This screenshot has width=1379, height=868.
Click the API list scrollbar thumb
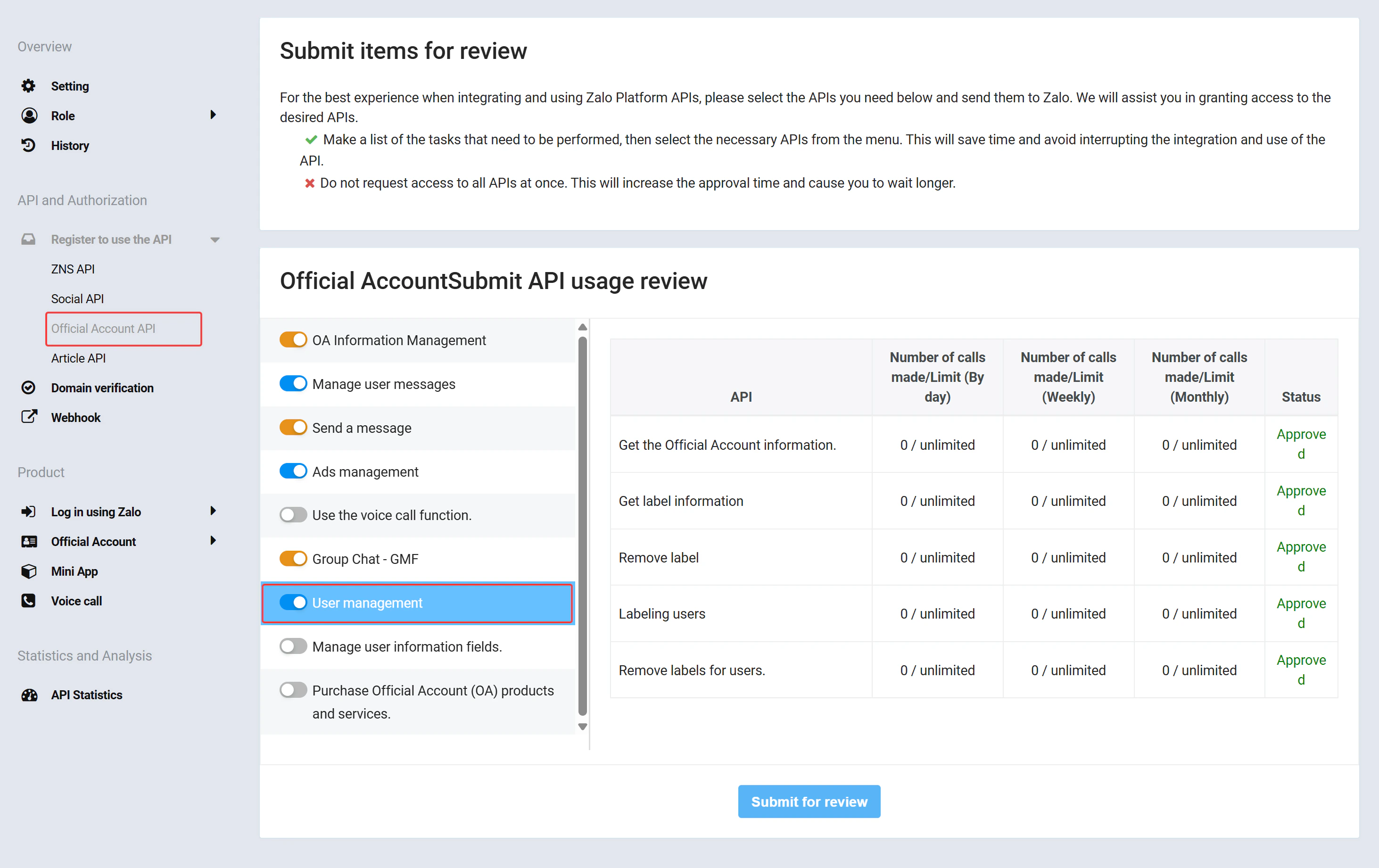582,526
